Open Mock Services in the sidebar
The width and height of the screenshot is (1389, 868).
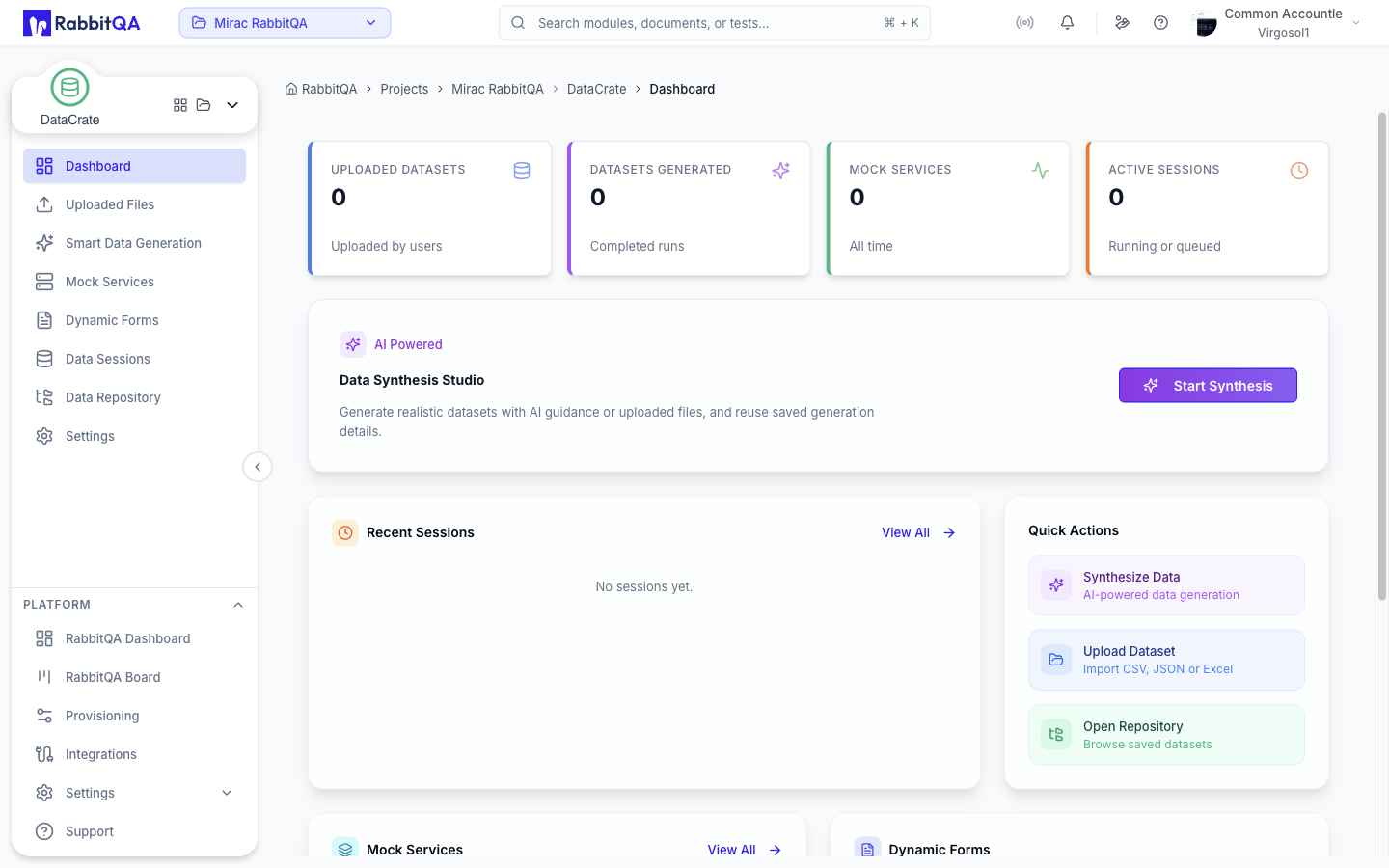tap(134, 282)
